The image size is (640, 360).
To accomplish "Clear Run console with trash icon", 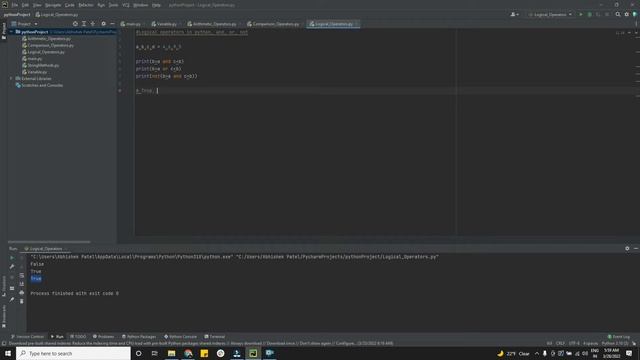I will click(22, 301).
